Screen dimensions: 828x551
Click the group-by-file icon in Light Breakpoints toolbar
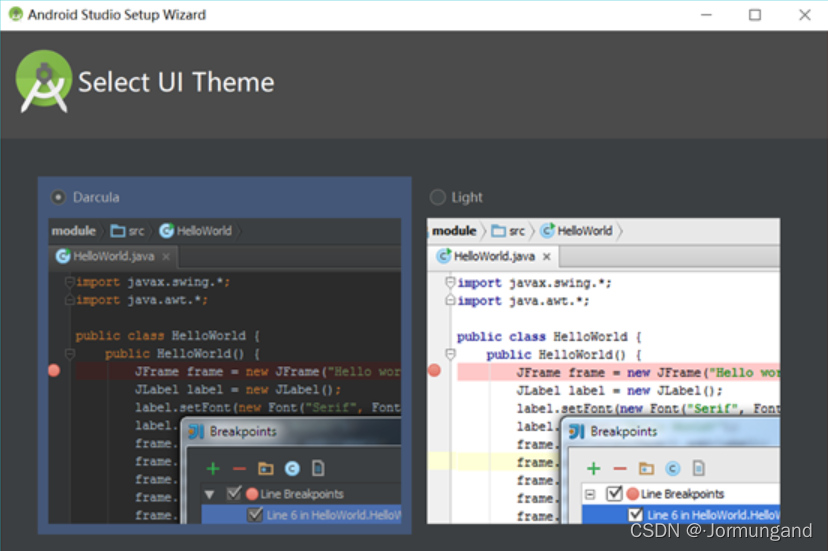click(x=699, y=468)
